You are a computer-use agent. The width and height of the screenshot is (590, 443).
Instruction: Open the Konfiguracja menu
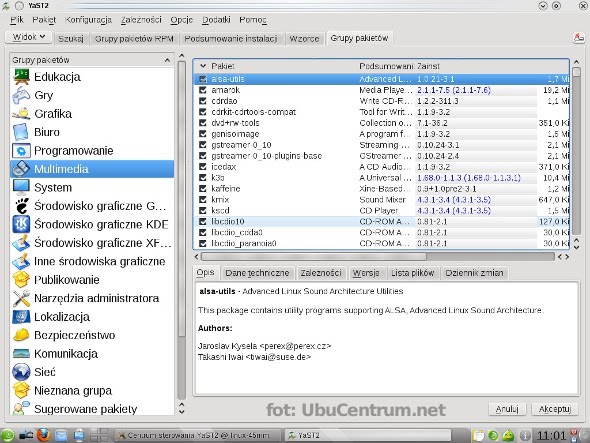(x=88, y=20)
